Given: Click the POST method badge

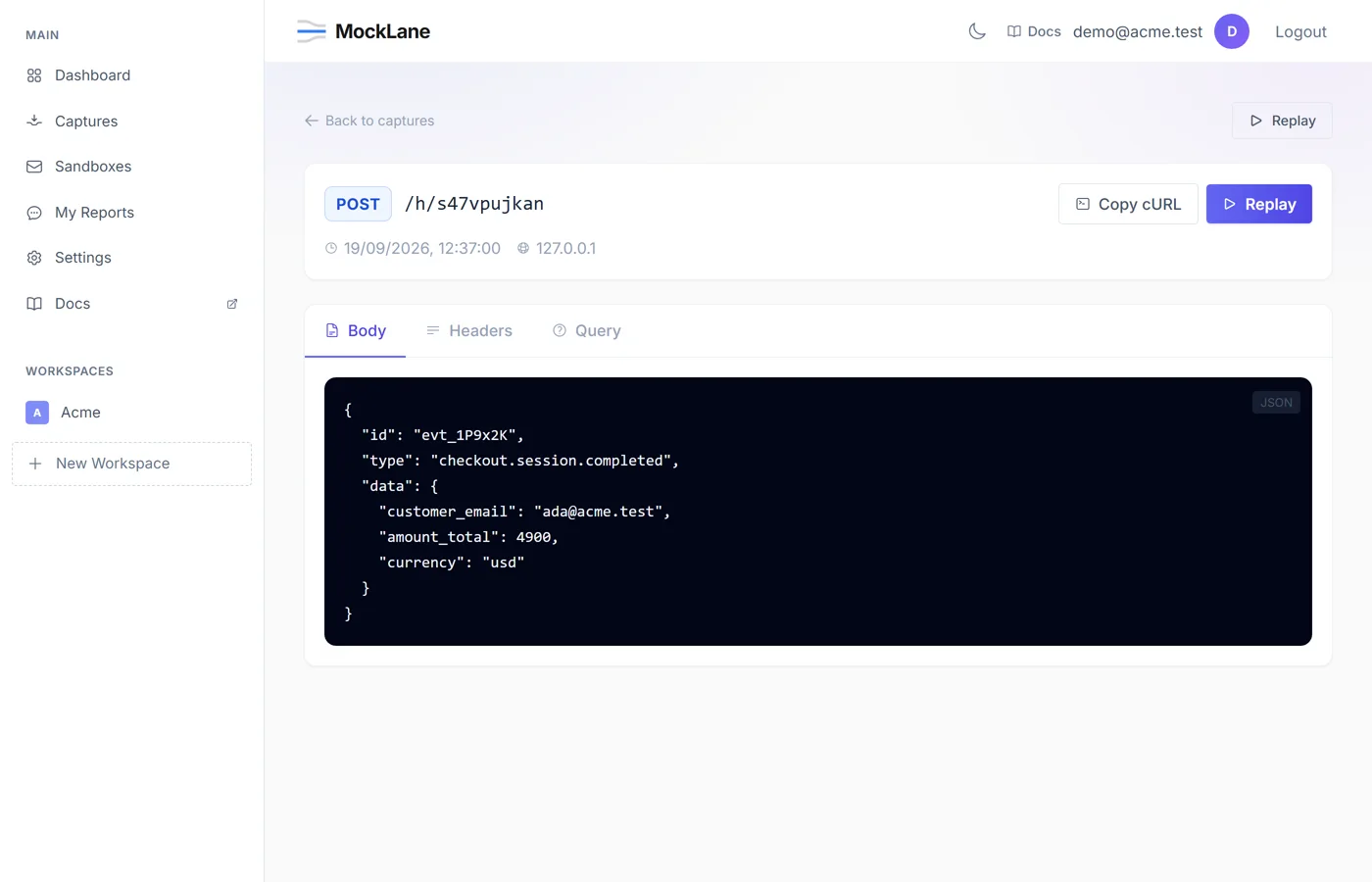Looking at the screenshot, I should 358,204.
